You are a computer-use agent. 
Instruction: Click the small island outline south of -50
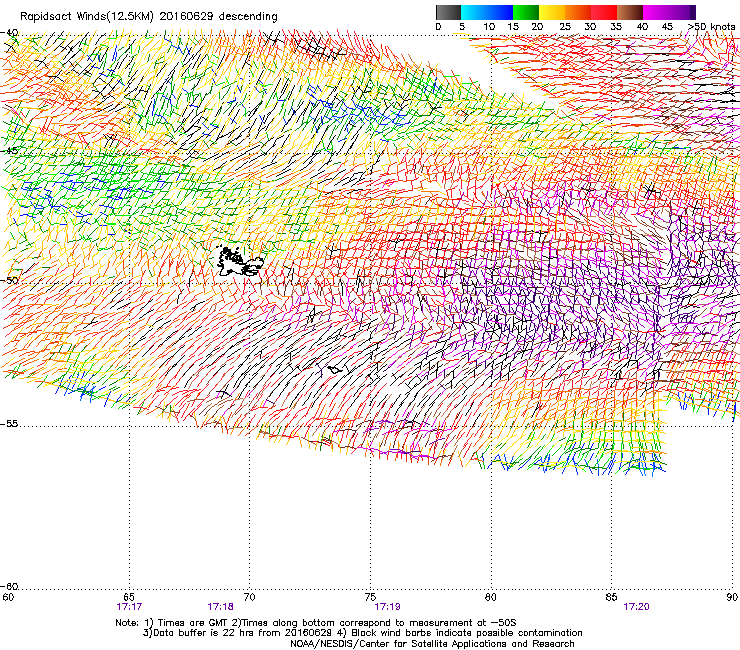(x=335, y=370)
